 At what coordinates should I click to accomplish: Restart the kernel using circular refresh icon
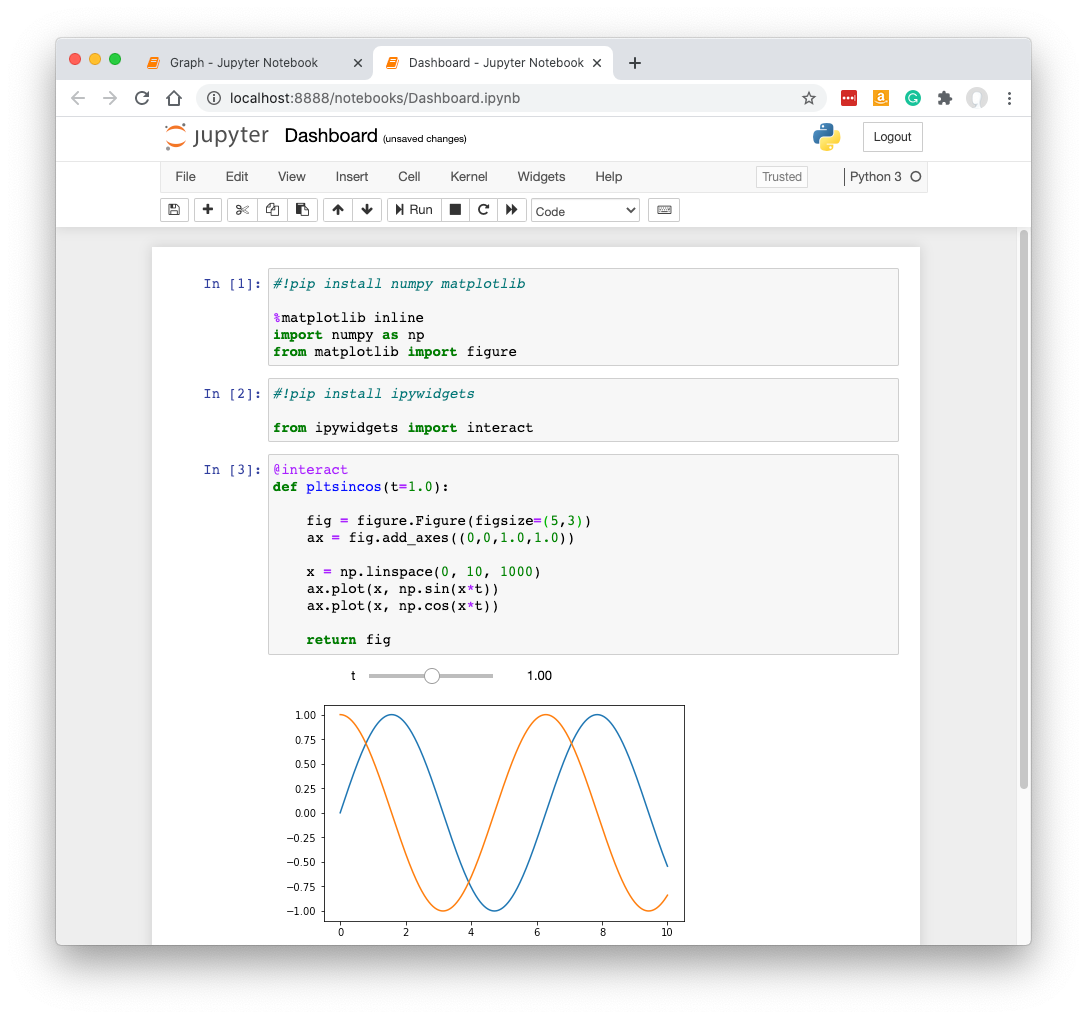pyautogui.click(x=483, y=210)
